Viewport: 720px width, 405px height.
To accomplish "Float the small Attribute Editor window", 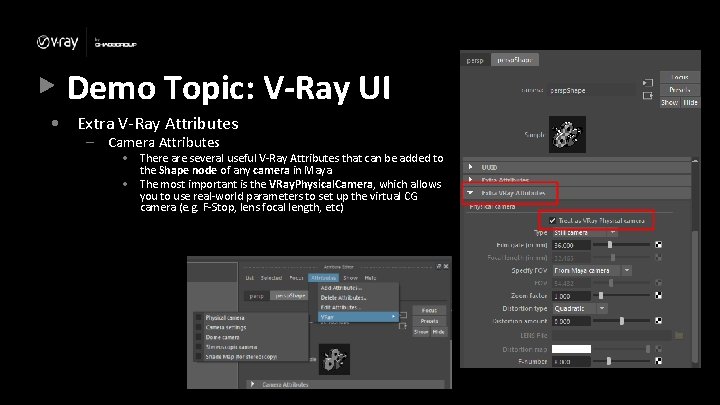I will (x=439, y=266).
